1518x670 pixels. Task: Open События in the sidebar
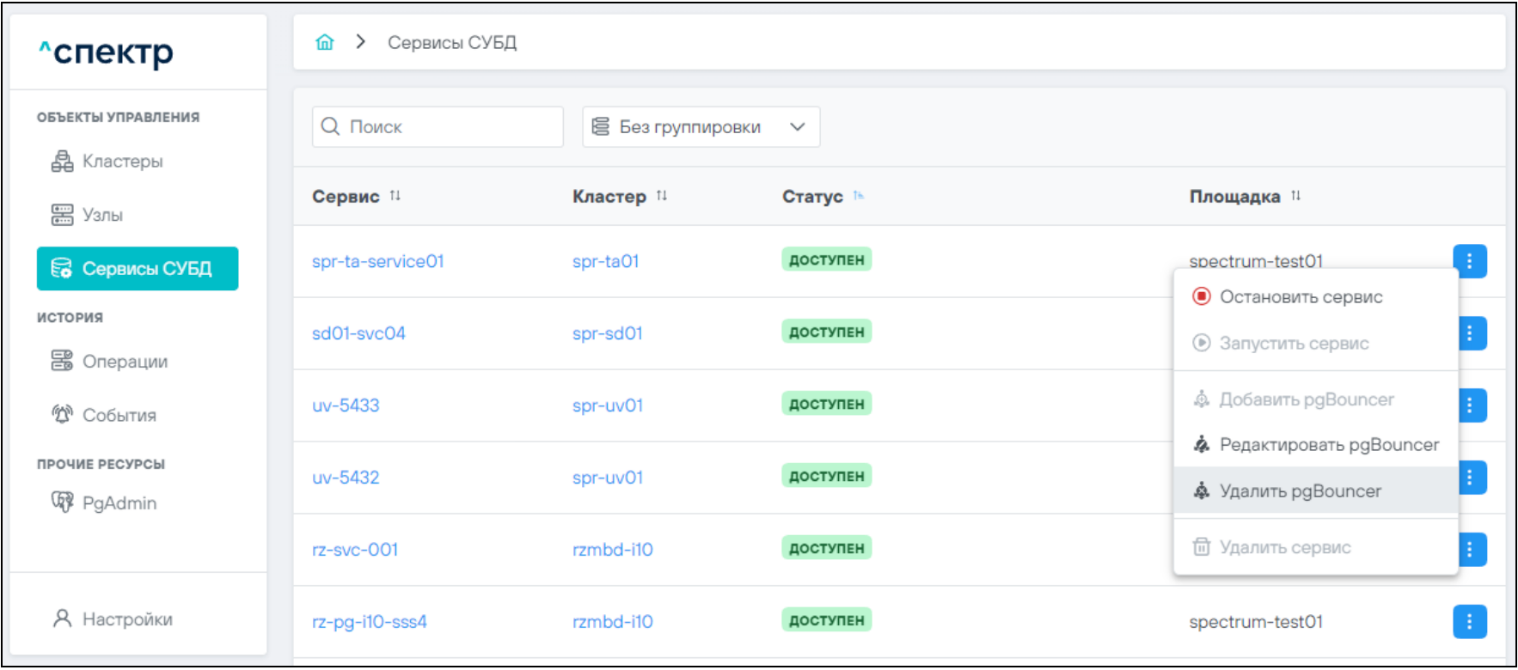coord(118,415)
